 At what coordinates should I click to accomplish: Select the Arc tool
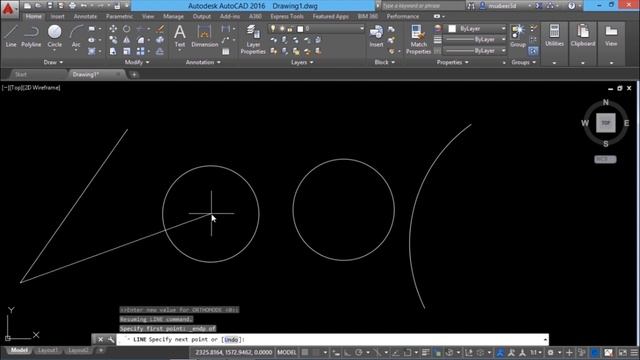76,36
